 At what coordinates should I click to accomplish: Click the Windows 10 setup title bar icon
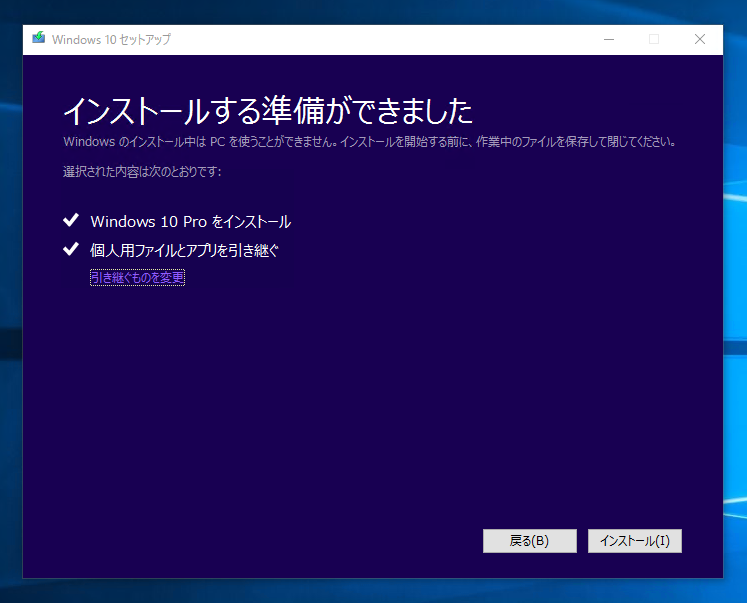(39, 38)
